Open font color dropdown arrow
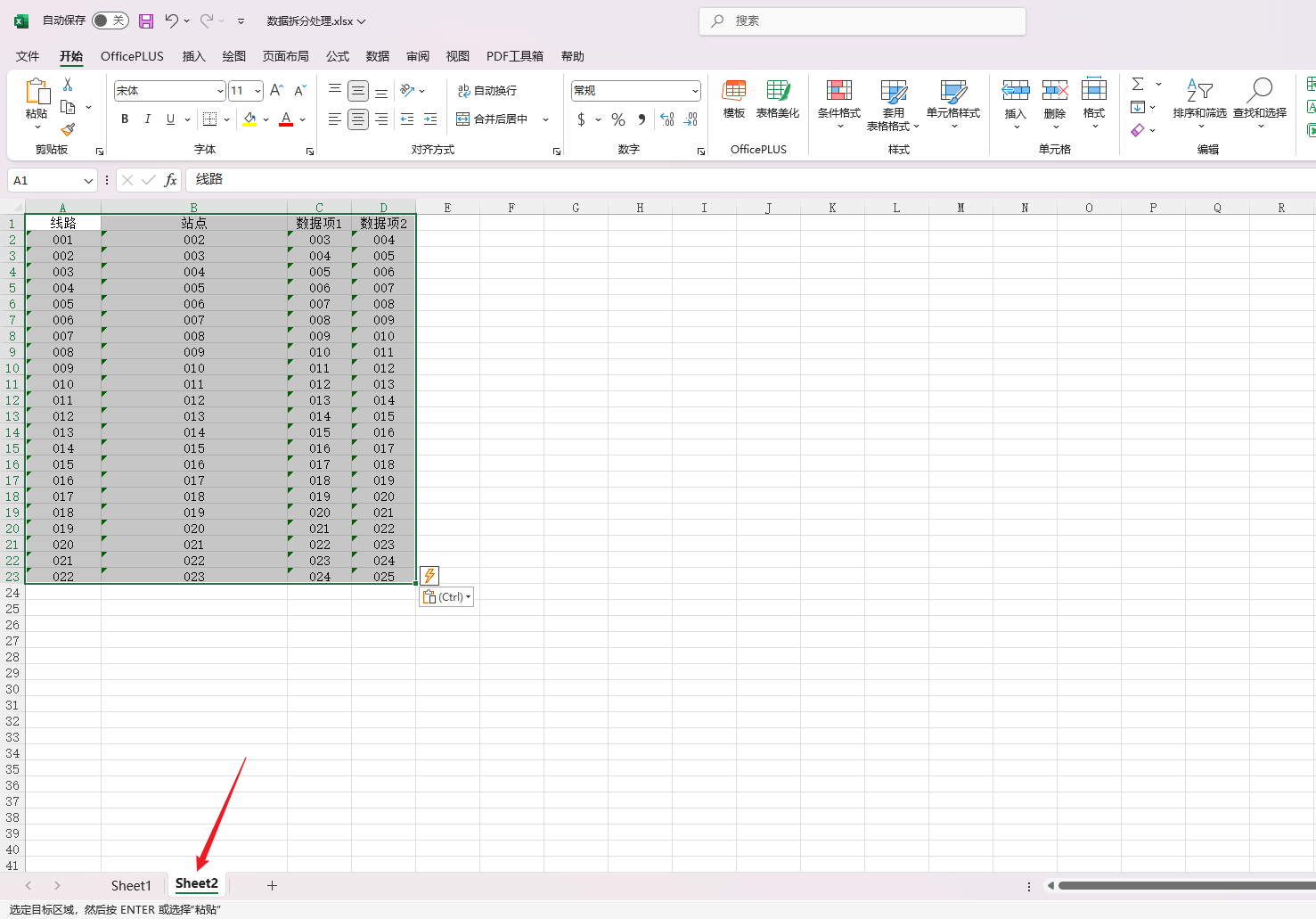This screenshot has height=919, width=1316. [303, 119]
